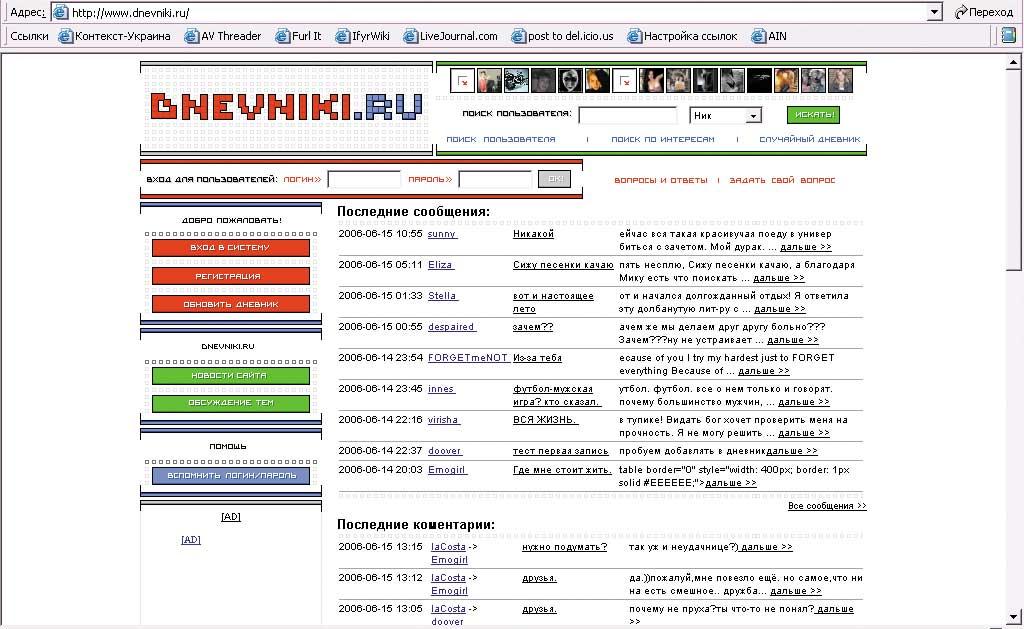Open the поиск пользователя tab link
Screen dimensions: 1024x629
click(501, 139)
